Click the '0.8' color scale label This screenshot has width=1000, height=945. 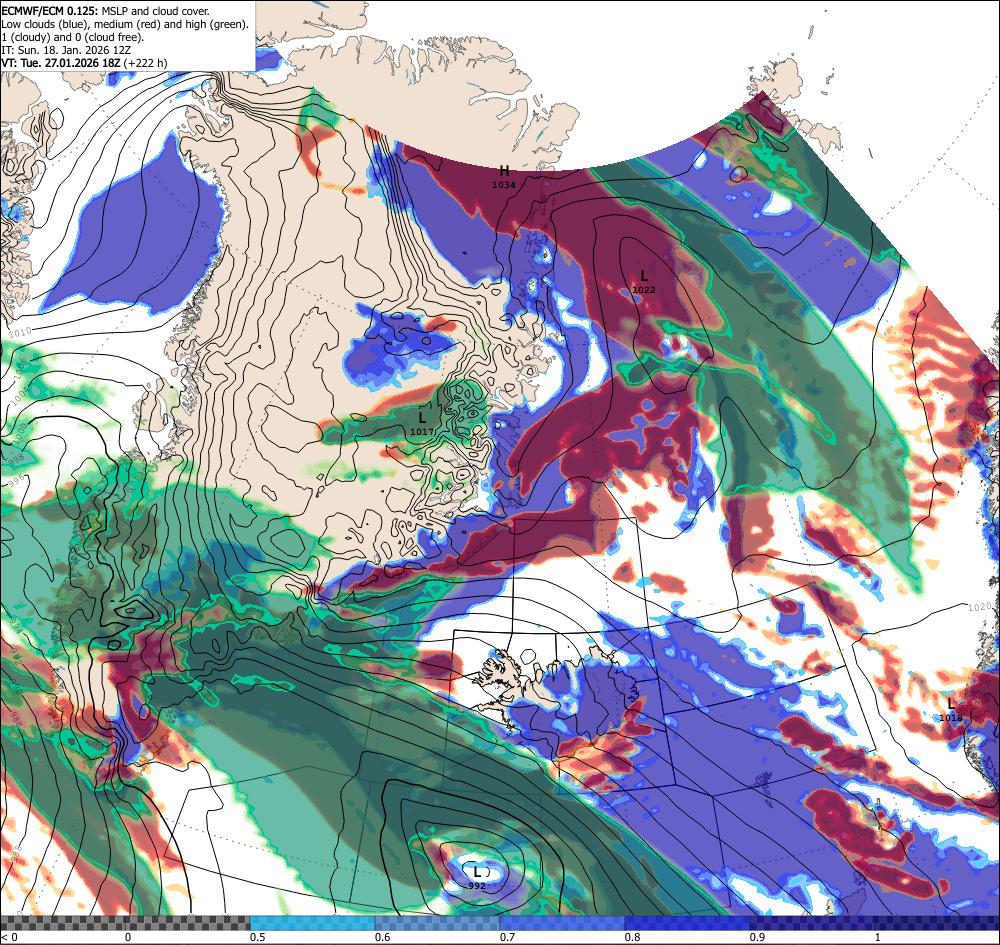633,937
